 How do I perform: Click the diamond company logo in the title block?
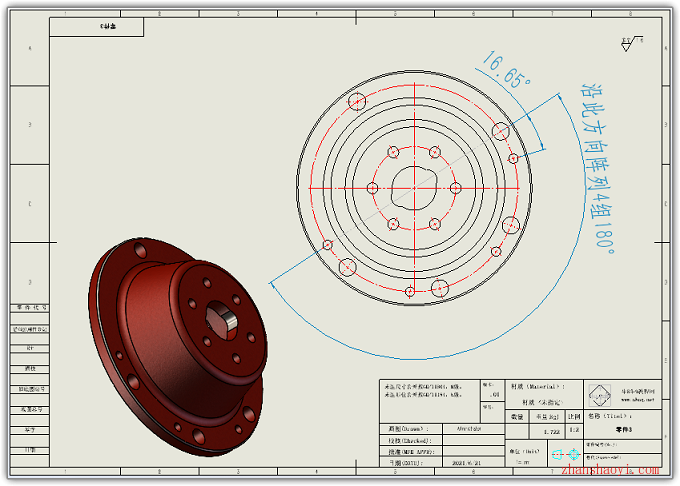coord(600,395)
